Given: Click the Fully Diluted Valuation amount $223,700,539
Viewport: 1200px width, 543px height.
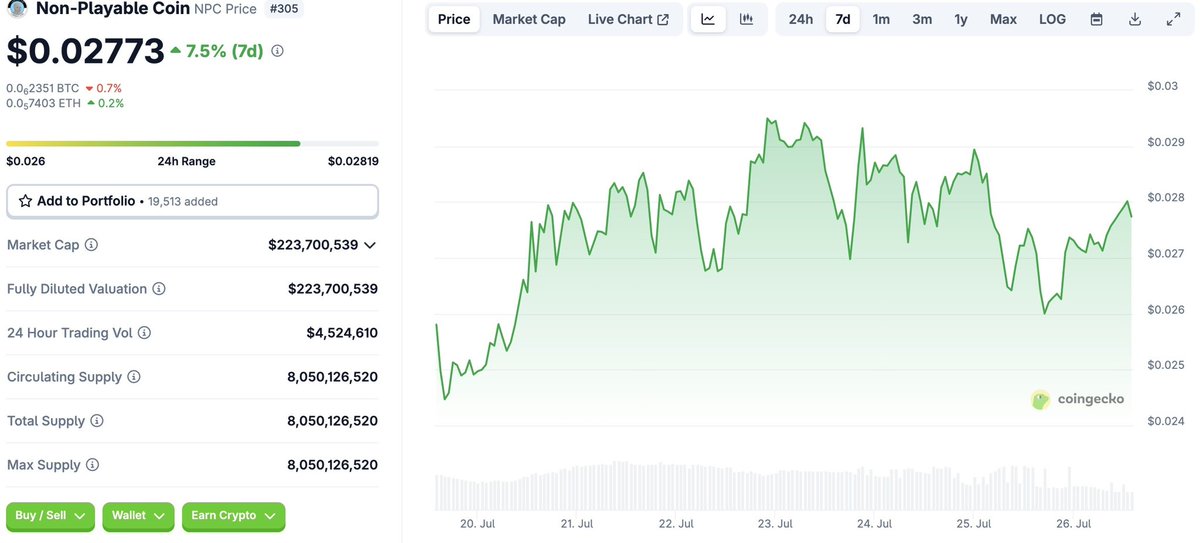Looking at the screenshot, I should [x=333, y=289].
